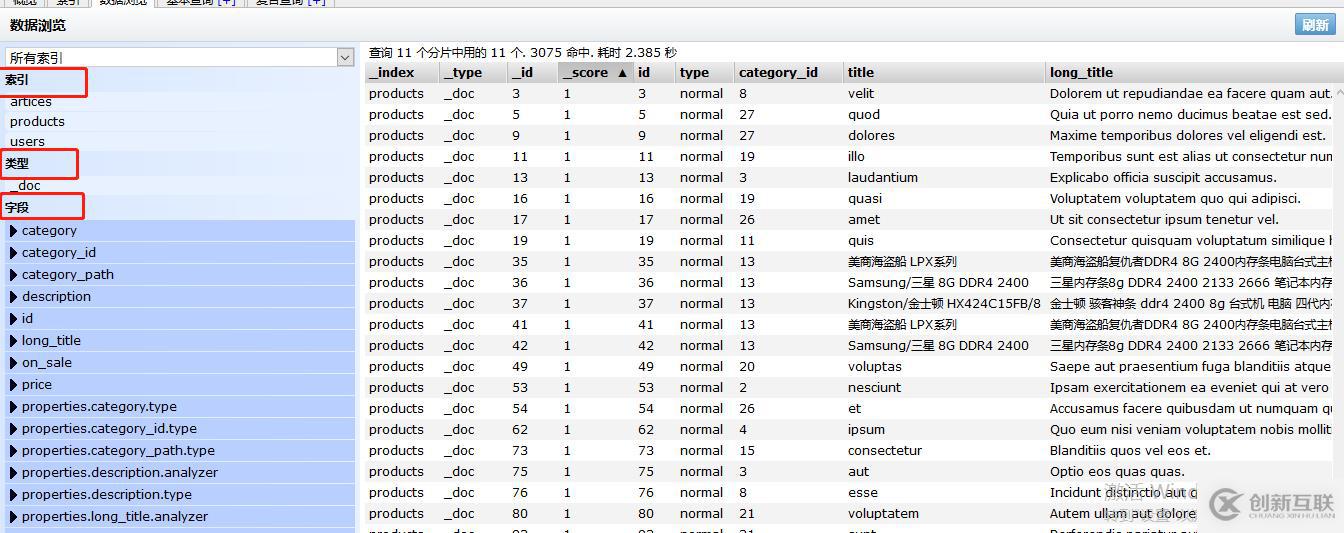Expand properties.category_path.type field
This screenshot has width=1344, height=533.
pos(180,450)
